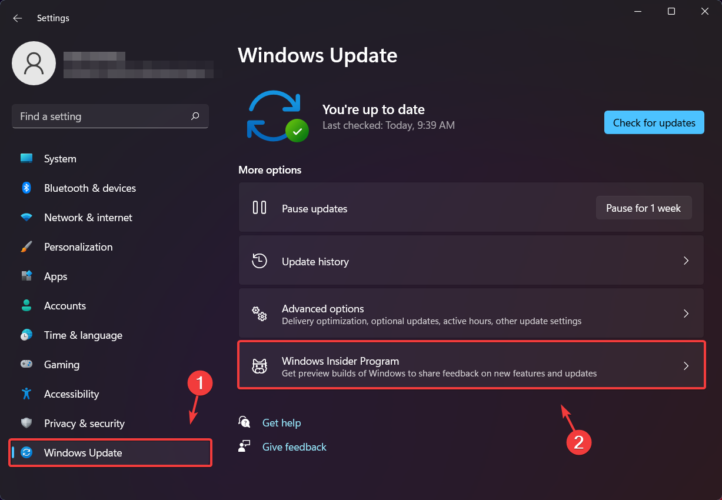Close the Settings window
The image size is (722, 500).
point(705,12)
